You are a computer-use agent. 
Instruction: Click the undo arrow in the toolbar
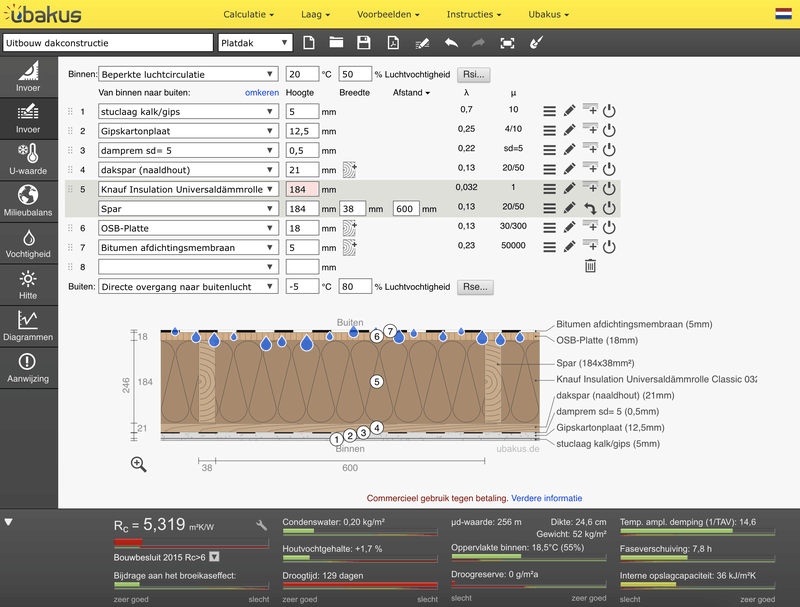(451, 43)
